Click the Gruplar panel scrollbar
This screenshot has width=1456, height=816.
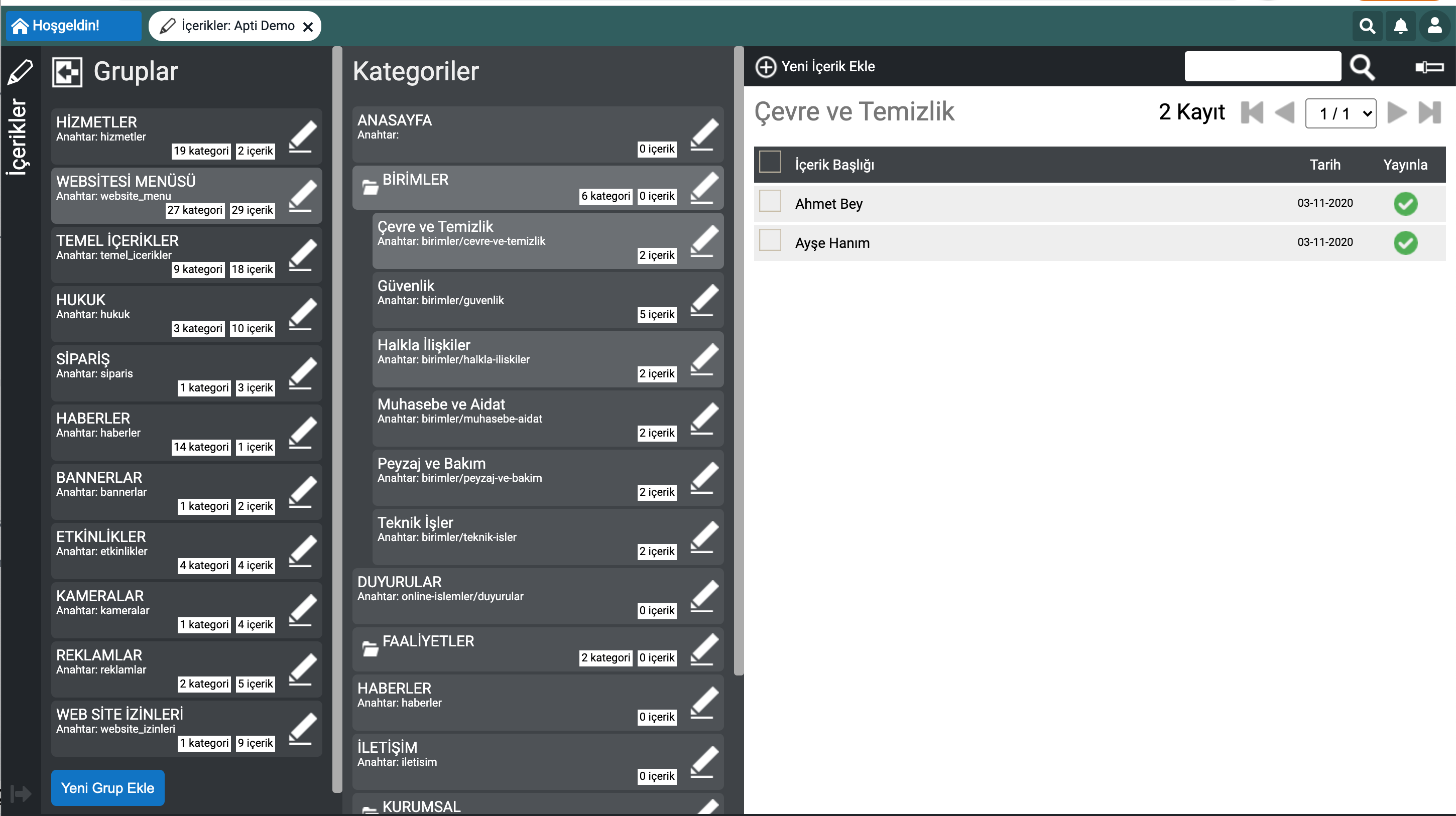[337, 420]
